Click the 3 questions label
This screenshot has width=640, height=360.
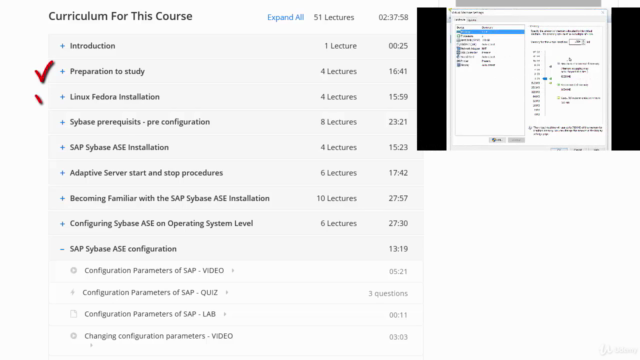coord(388,293)
